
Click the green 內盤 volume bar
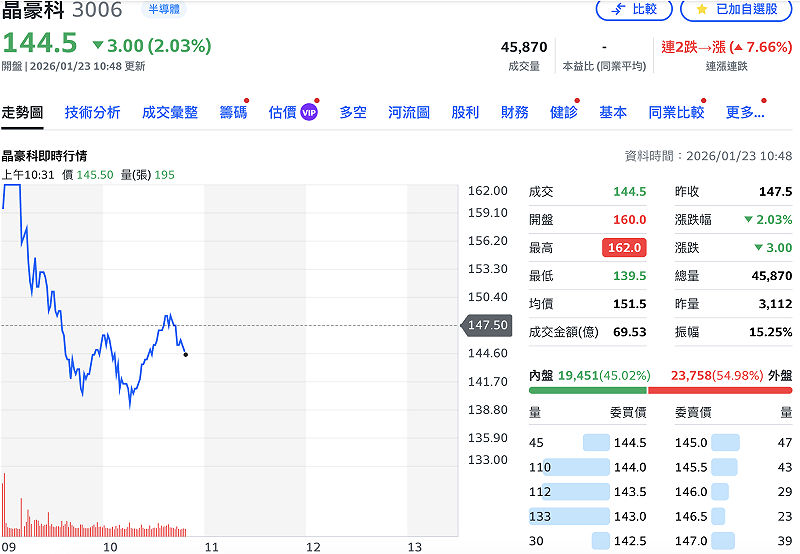[x=587, y=390]
